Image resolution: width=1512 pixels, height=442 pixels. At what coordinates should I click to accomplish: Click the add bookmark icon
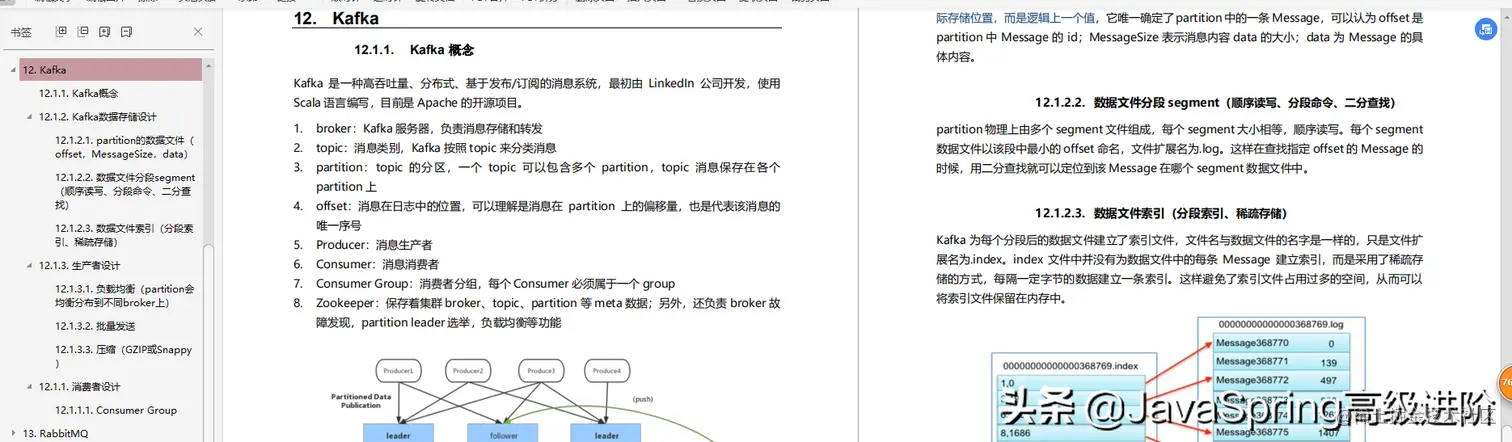point(105,33)
